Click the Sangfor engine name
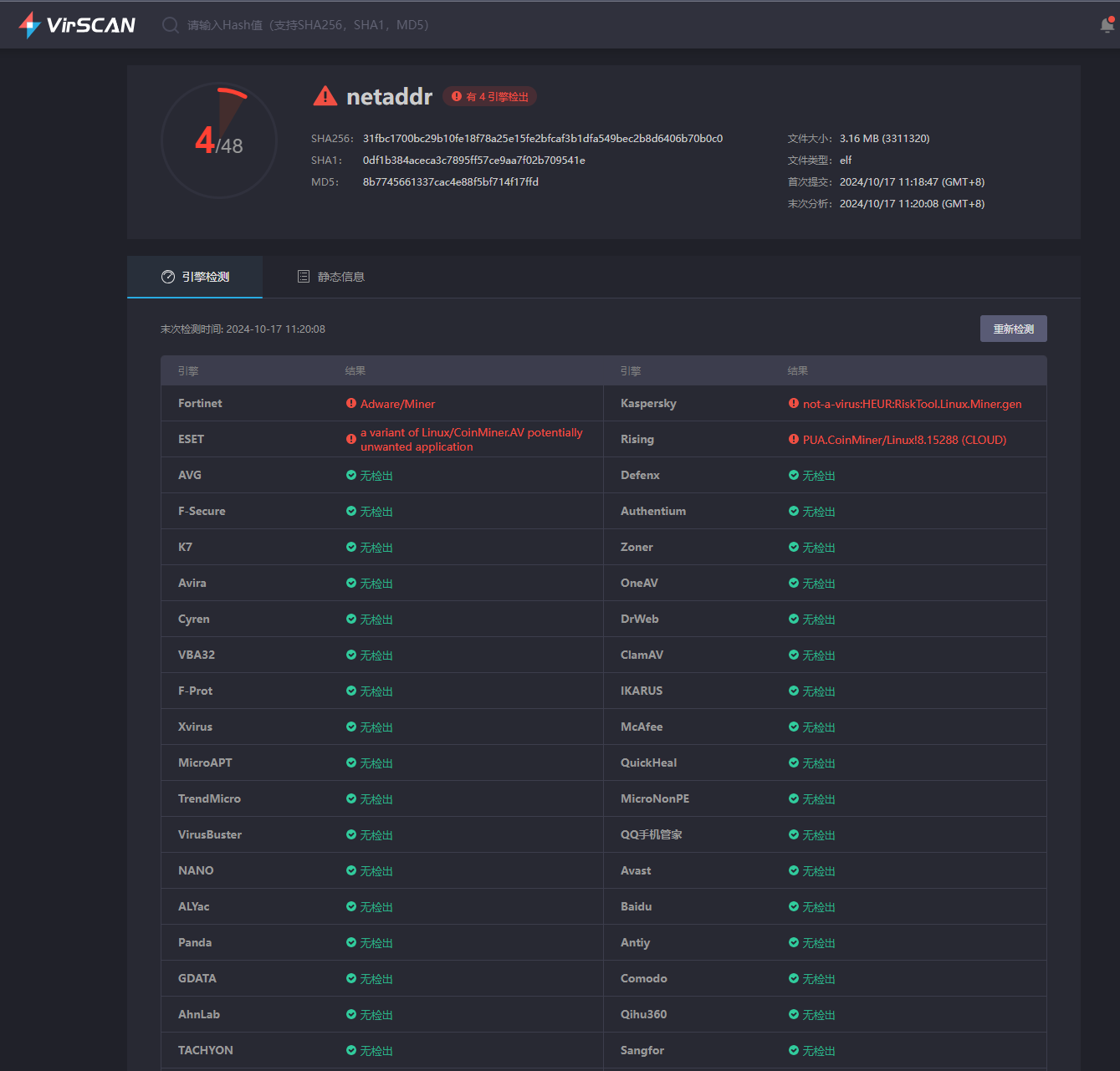 click(x=642, y=1050)
